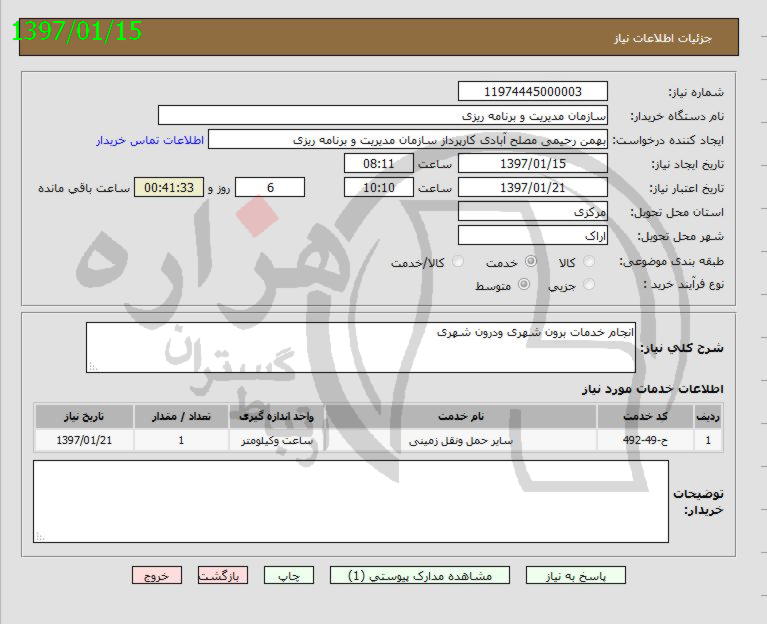The height and width of the screenshot is (624, 767).
Task: Click the buyer notes textarea resize grip
Action: pos(40,537)
